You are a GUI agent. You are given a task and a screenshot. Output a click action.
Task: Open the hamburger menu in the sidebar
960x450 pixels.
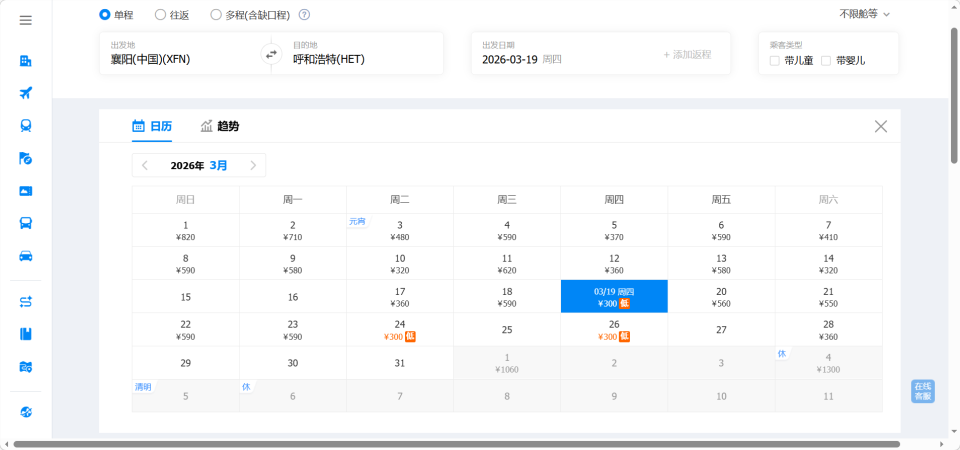26,20
